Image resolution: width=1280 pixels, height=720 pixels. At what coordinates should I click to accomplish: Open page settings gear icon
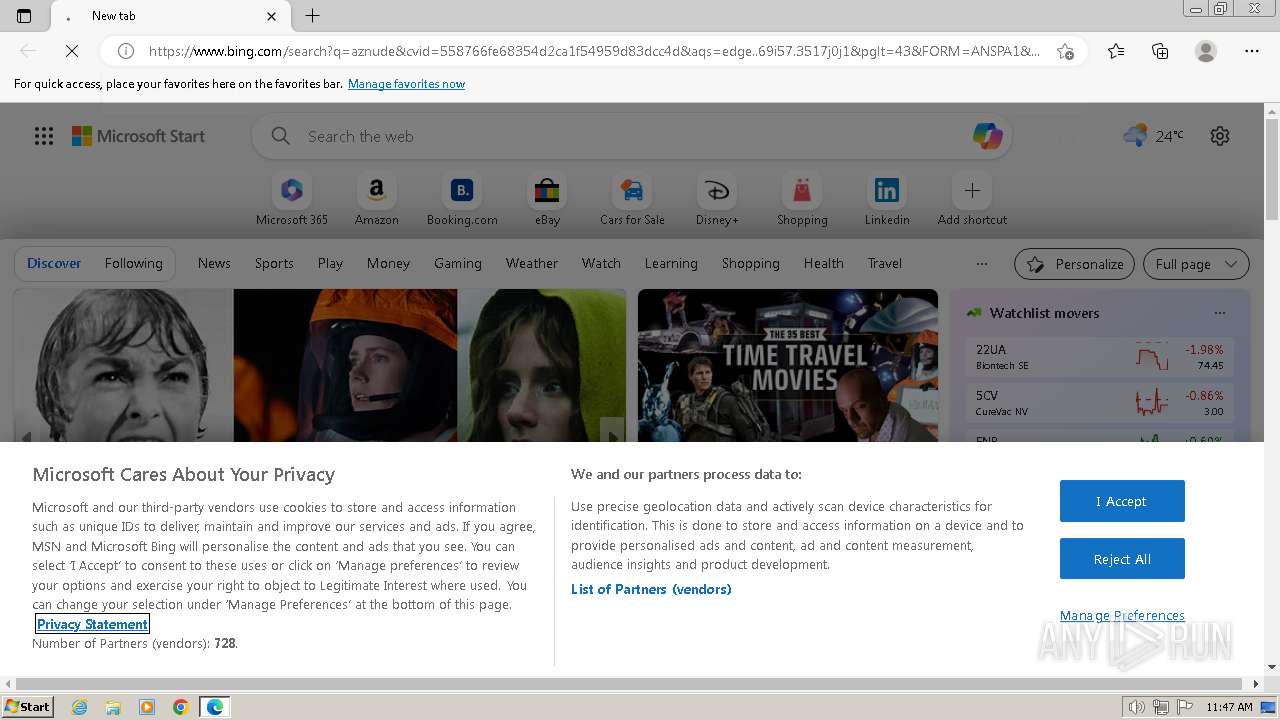(x=1220, y=136)
